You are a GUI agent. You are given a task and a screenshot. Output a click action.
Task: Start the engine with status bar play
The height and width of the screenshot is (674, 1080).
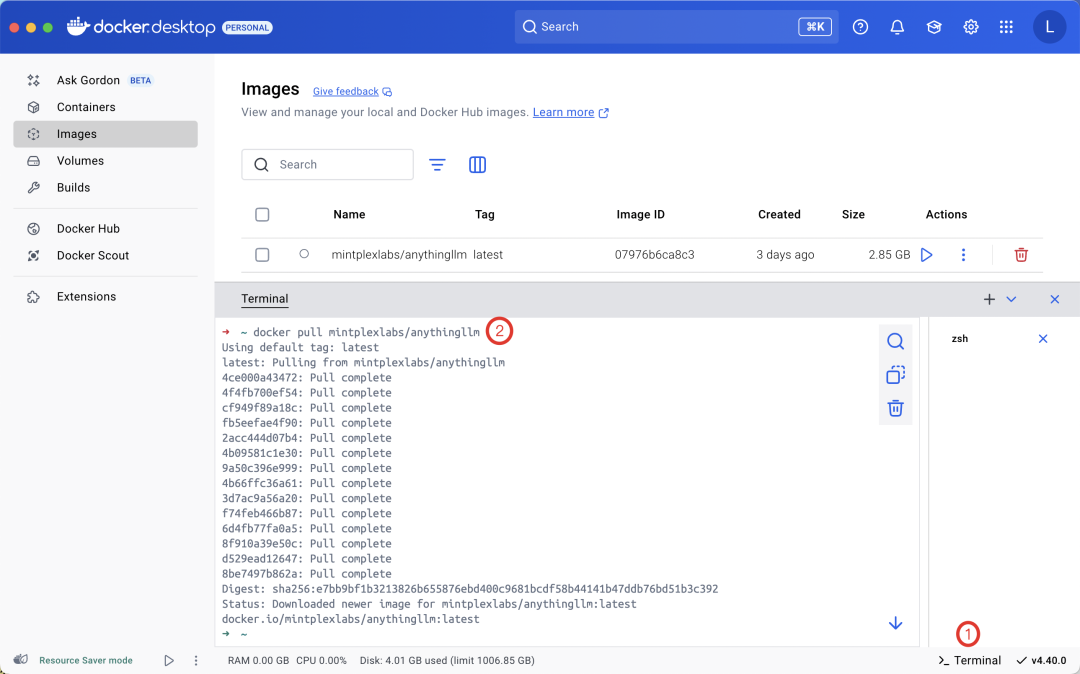pos(169,660)
